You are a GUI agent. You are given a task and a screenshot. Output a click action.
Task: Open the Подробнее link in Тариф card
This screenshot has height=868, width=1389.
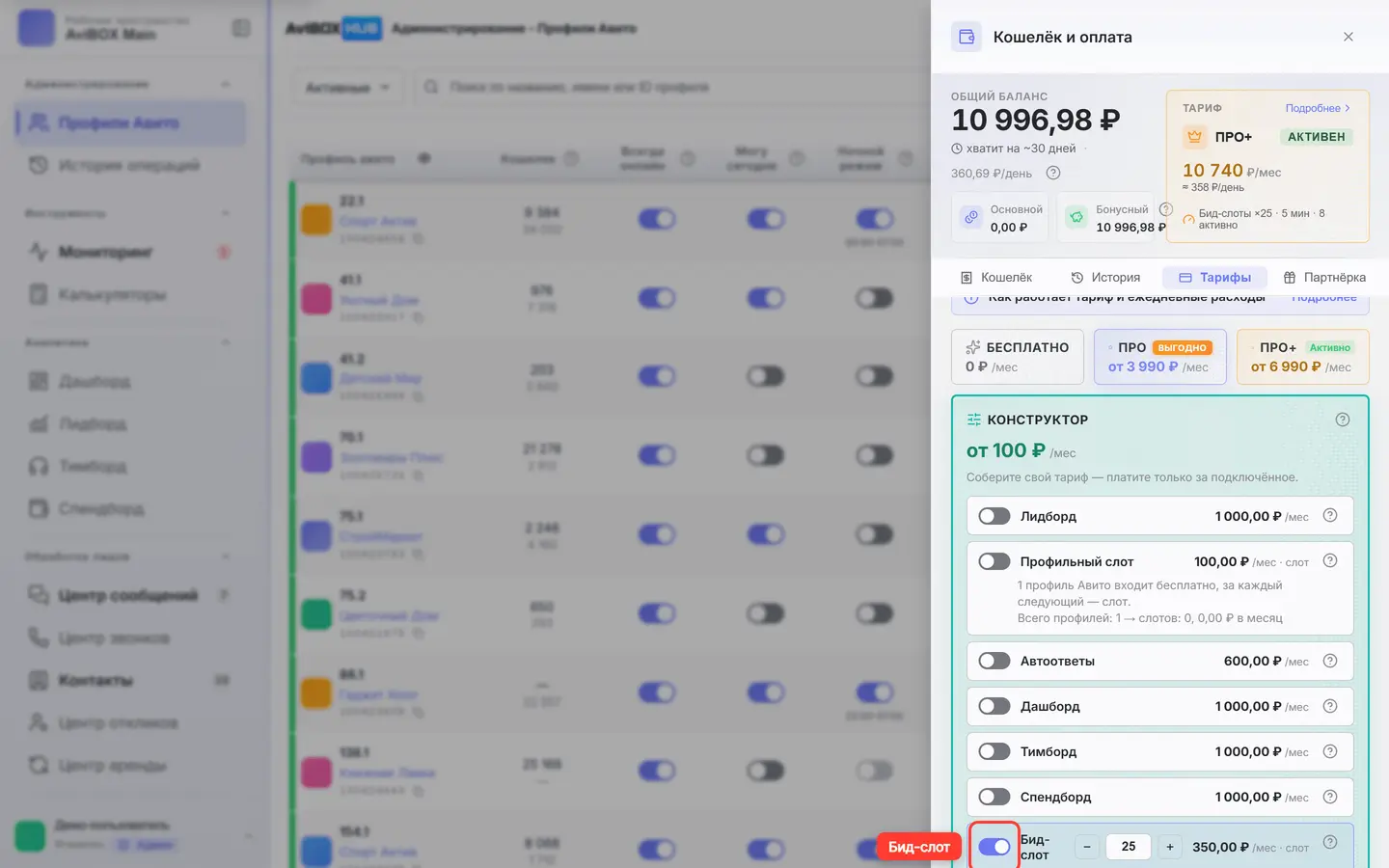(x=1318, y=108)
